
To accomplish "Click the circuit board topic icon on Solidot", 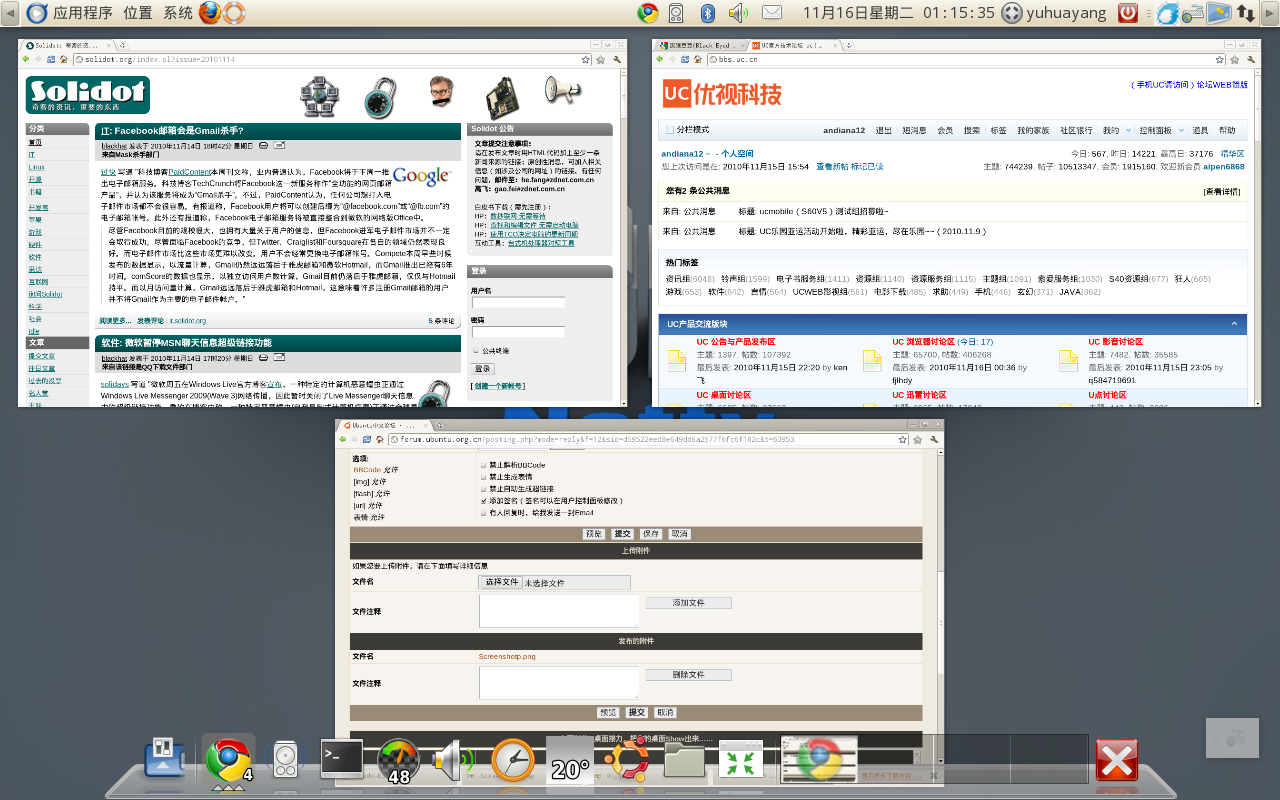I will point(502,96).
